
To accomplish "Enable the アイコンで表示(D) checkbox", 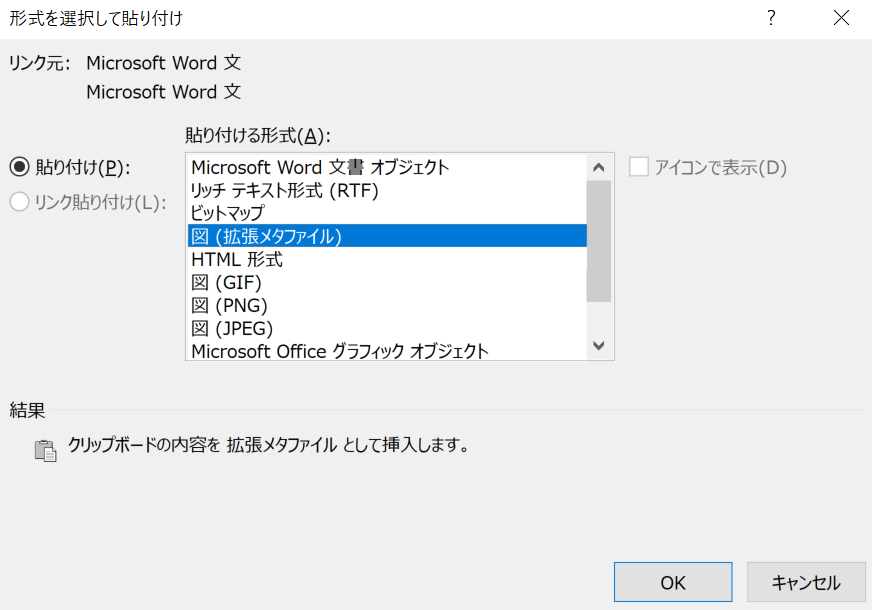I will (638, 167).
